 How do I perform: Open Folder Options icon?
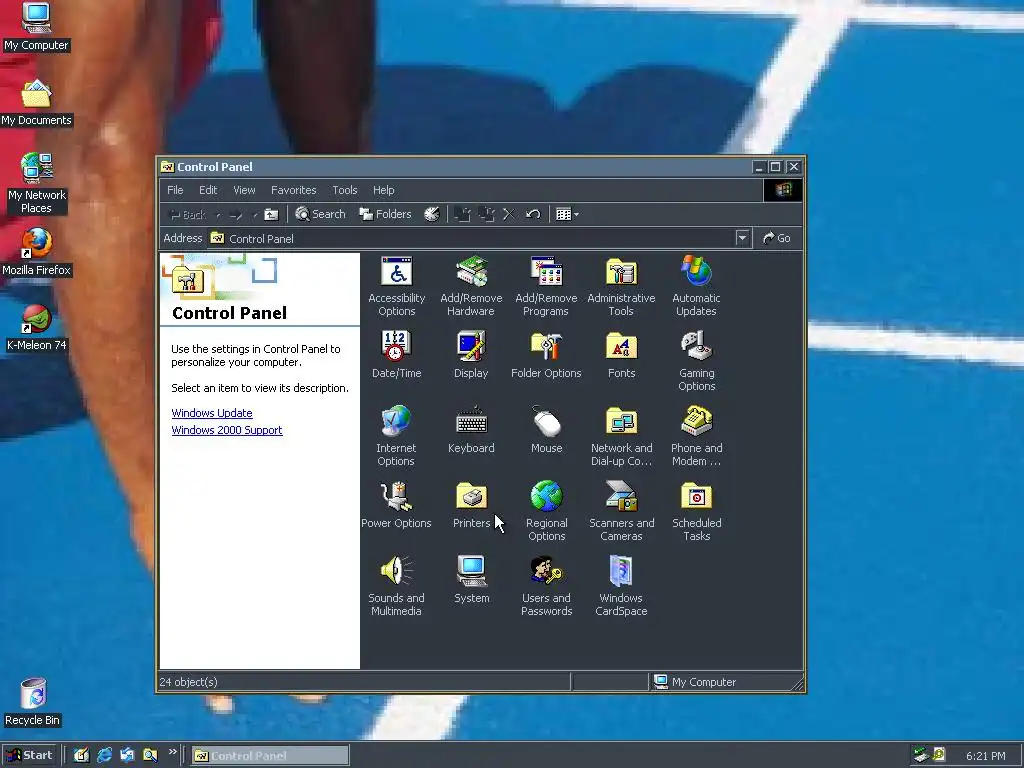pyautogui.click(x=546, y=355)
